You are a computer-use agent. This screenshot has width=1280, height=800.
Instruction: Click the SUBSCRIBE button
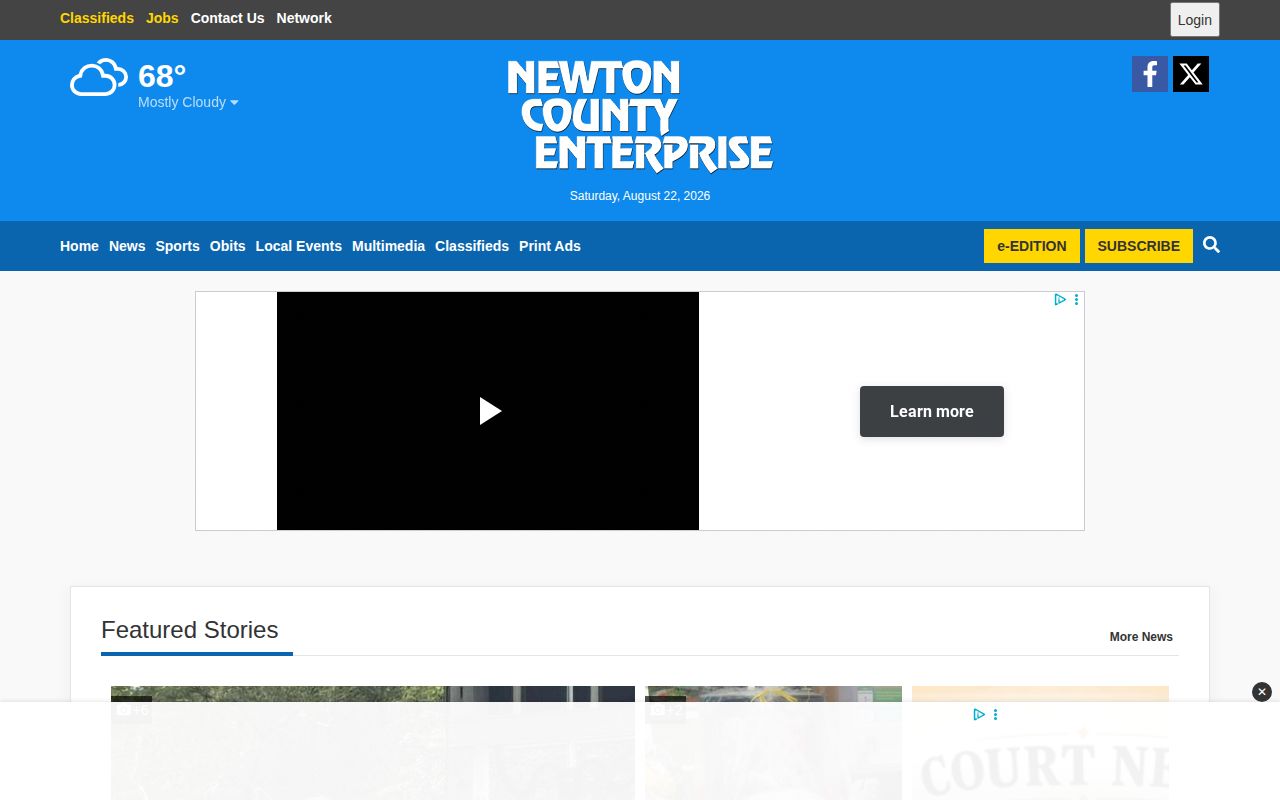pyautogui.click(x=1139, y=246)
